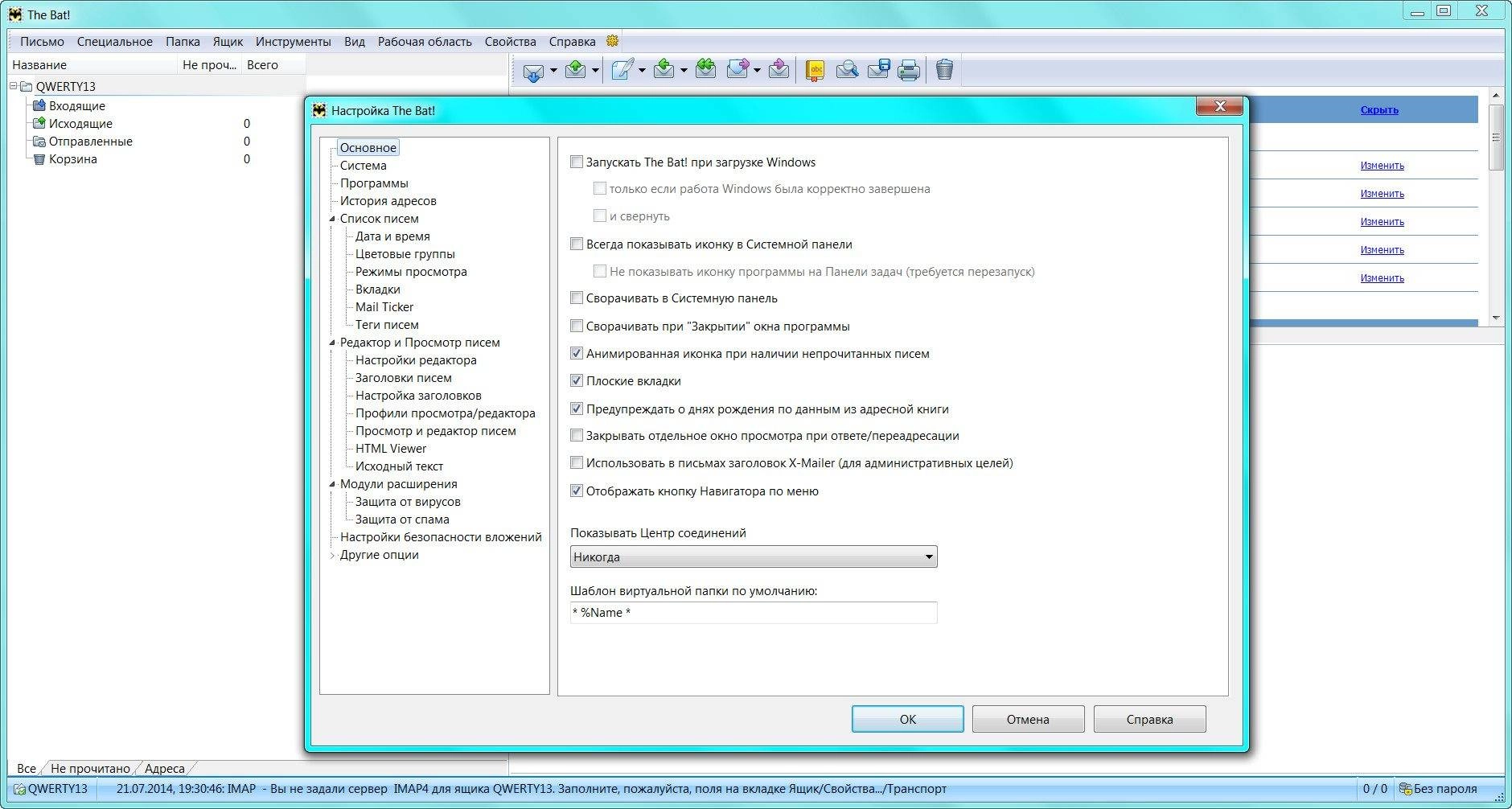1512x809 pixels.
Task: Open the get mail dropdown arrow
Action: coord(553,71)
